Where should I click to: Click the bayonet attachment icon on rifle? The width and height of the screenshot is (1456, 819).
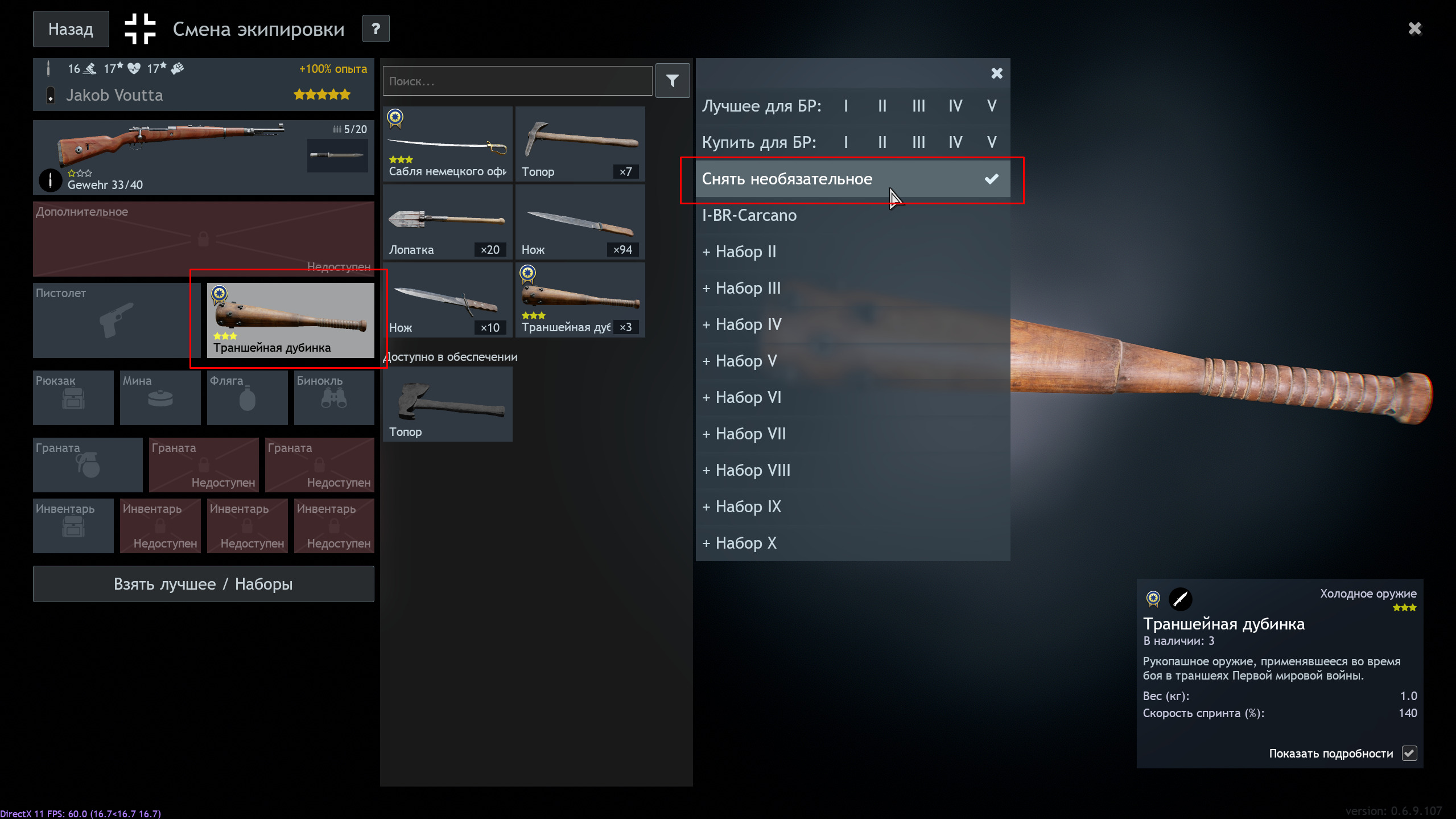(337, 155)
